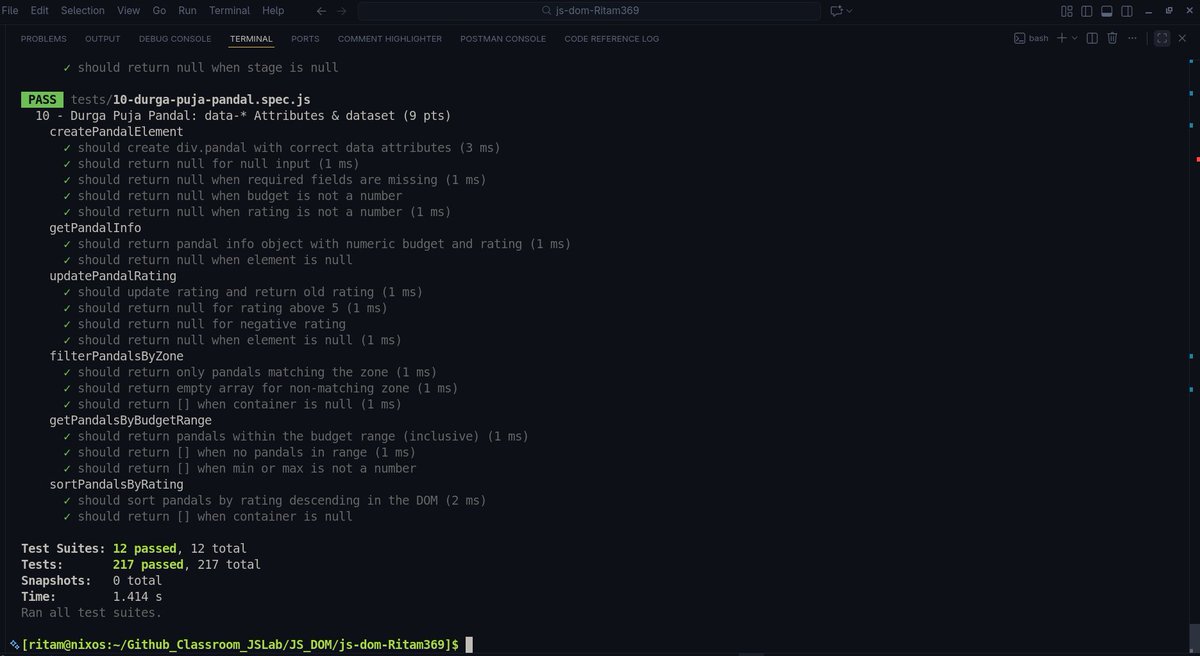Toggle maximized panel size
This screenshot has width=1200, height=656.
(1162, 38)
